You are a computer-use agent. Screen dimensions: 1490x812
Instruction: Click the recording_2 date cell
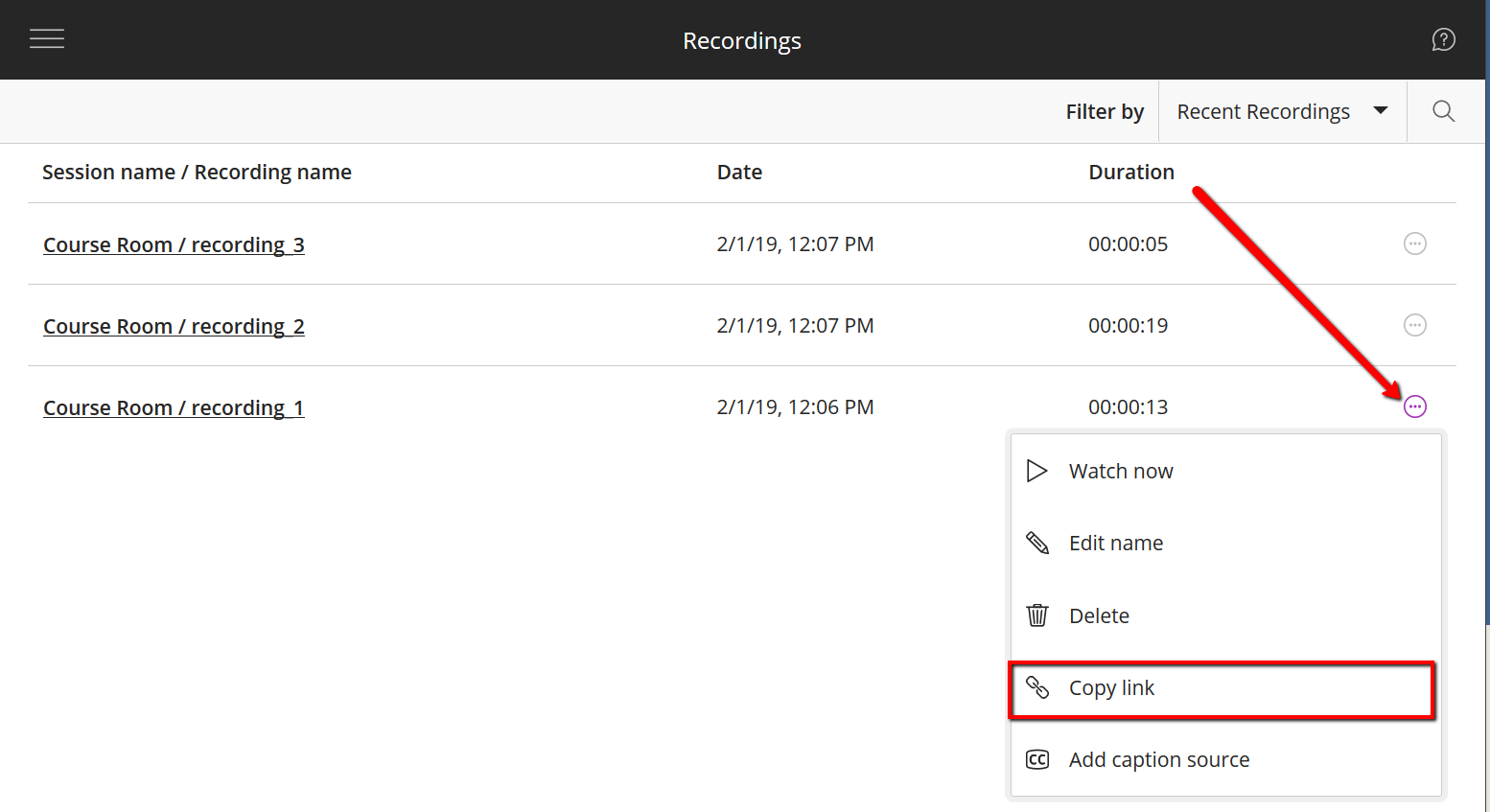[x=795, y=325]
